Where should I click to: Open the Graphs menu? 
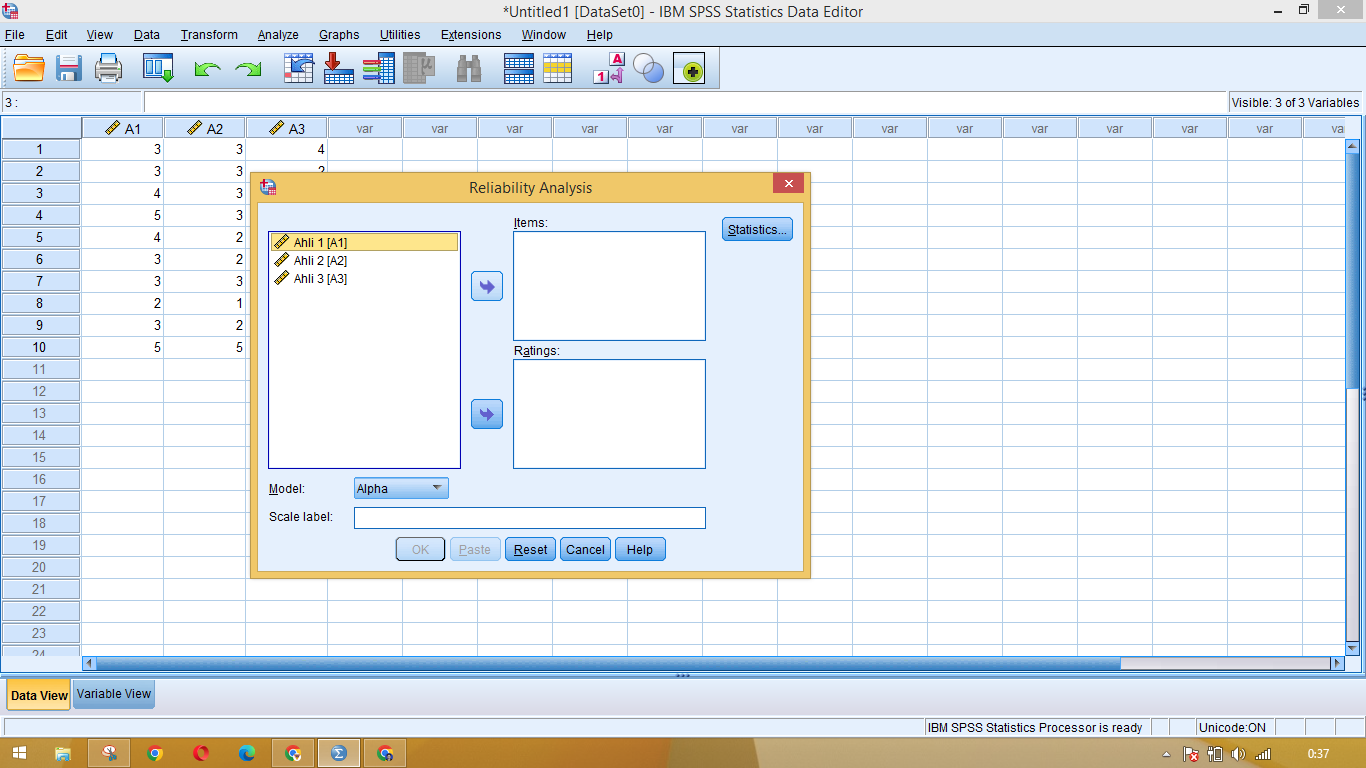pos(339,34)
